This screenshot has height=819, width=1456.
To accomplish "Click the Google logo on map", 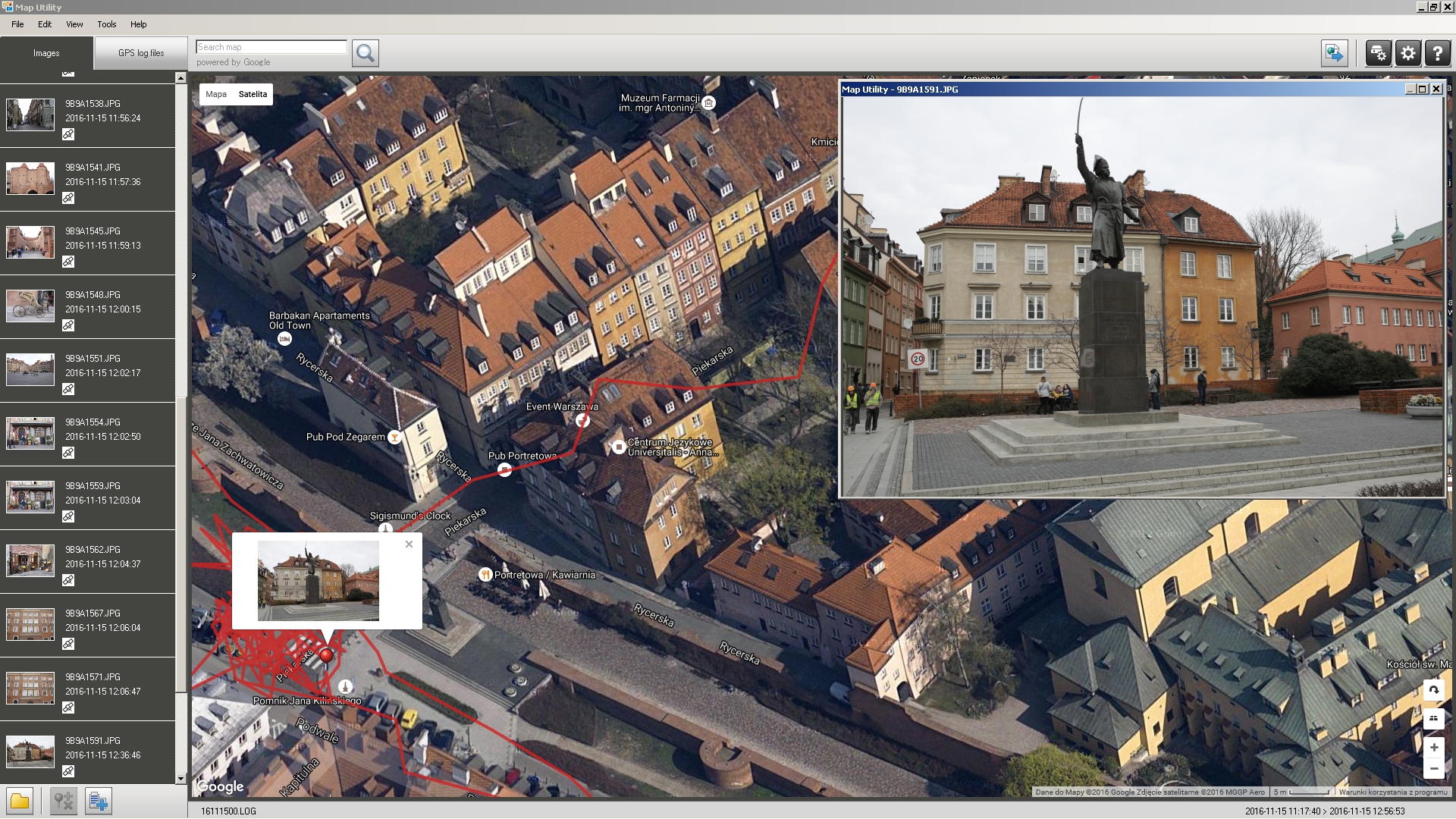I will pos(221,786).
